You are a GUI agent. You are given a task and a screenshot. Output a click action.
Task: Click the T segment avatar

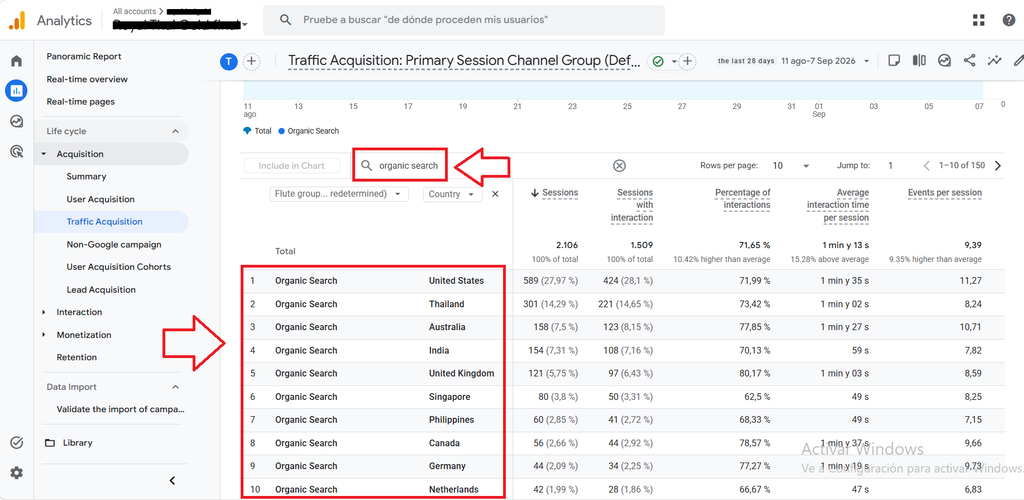[228, 61]
